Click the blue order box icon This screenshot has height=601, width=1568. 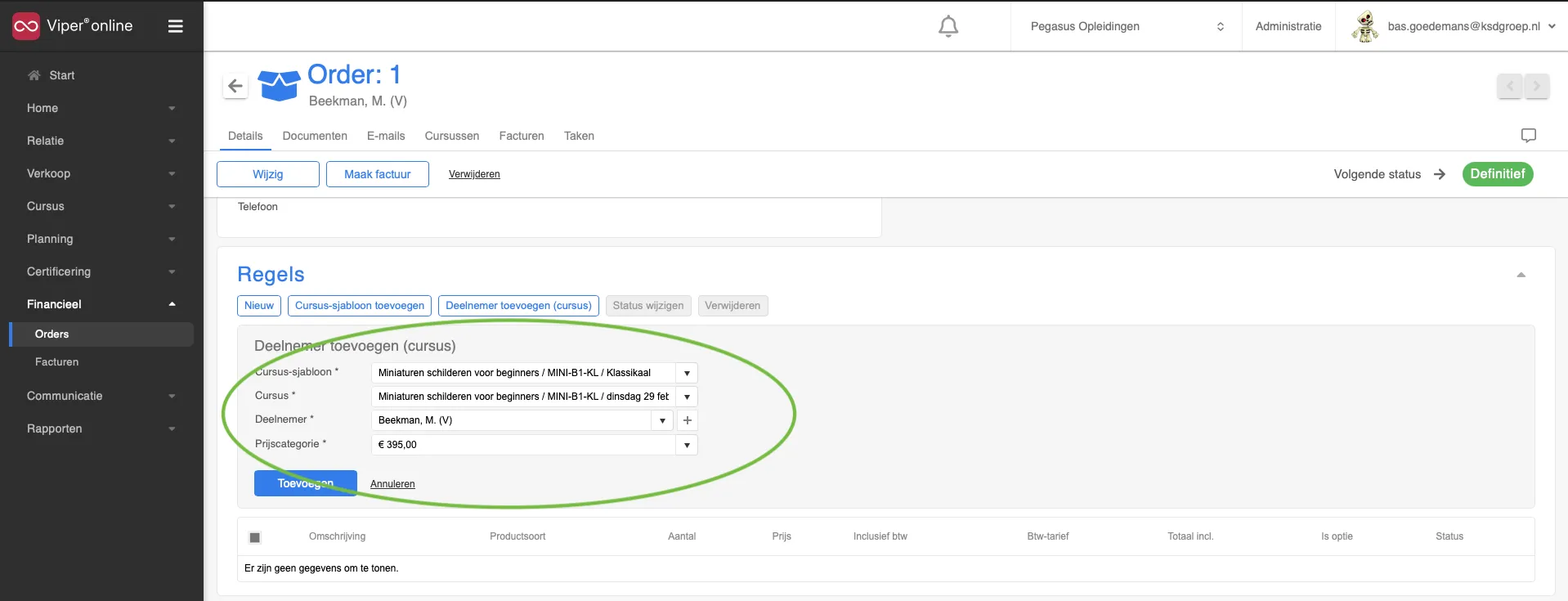(x=279, y=85)
